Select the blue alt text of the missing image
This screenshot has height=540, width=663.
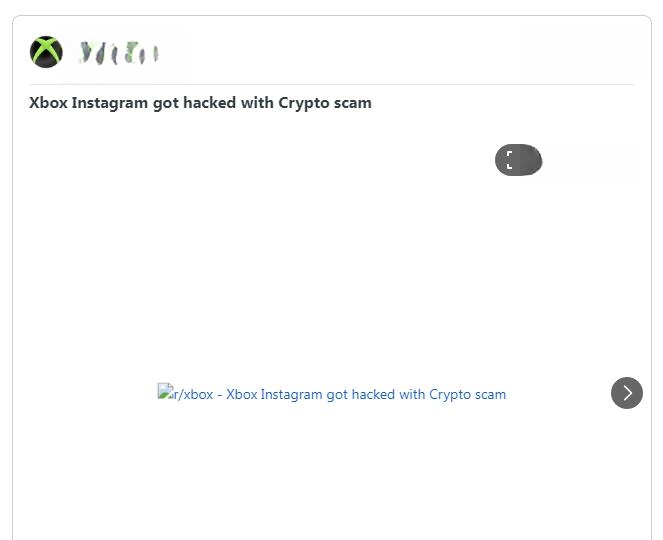340,394
